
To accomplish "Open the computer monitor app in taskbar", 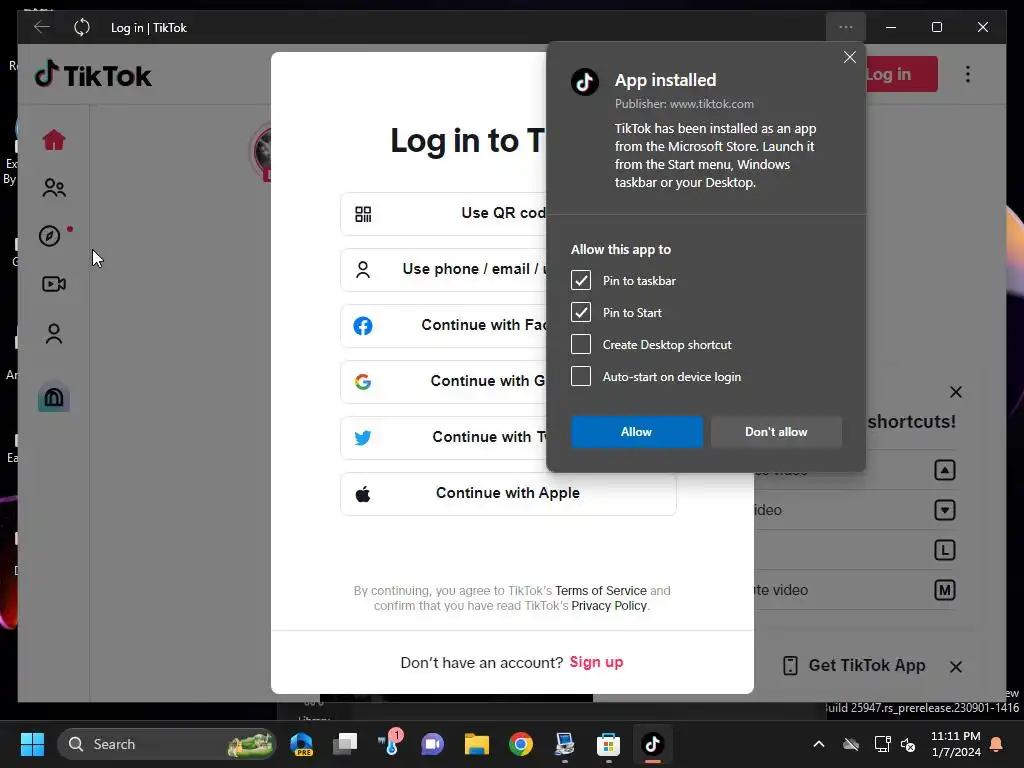I will point(564,744).
